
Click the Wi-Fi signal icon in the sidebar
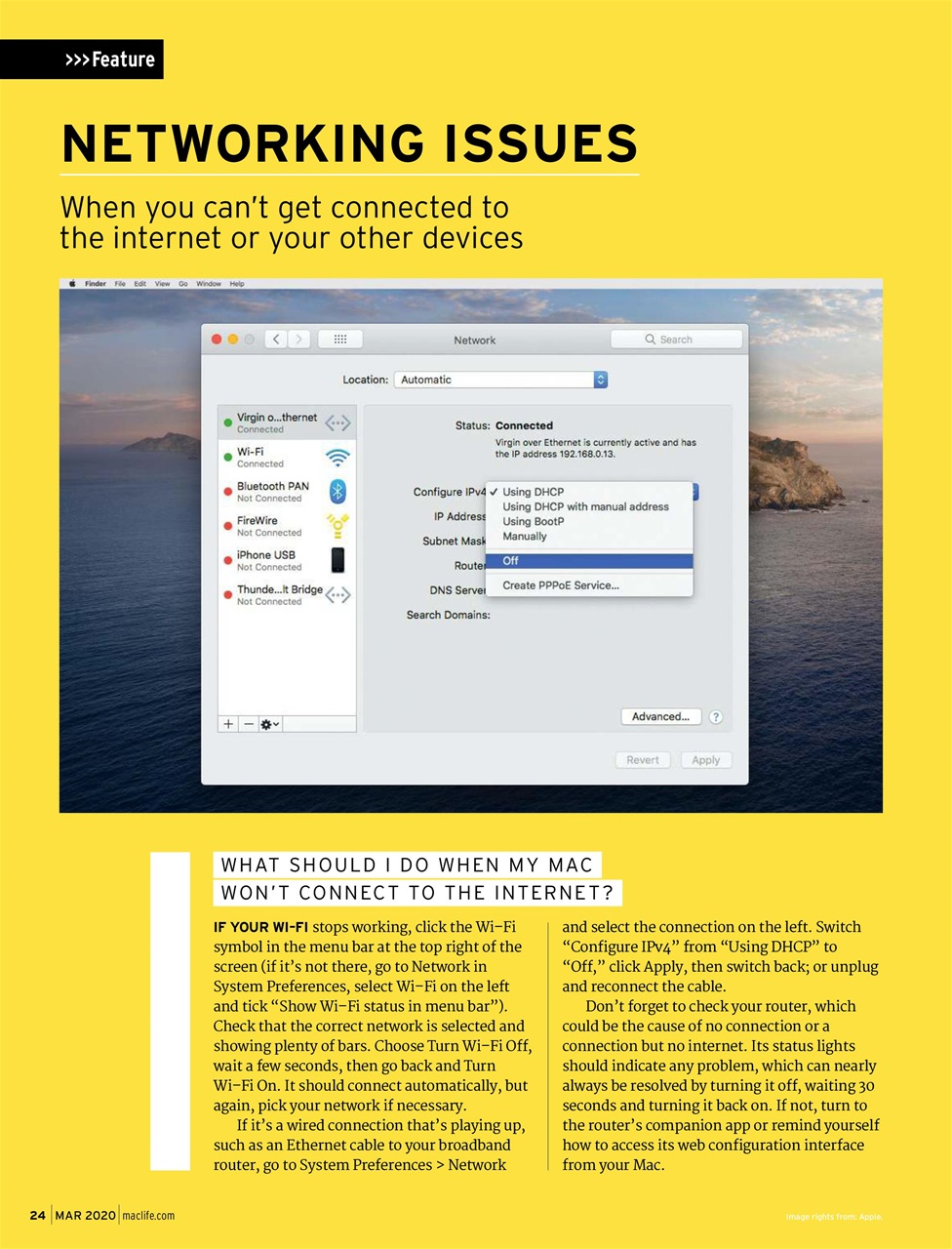tap(337, 456)
